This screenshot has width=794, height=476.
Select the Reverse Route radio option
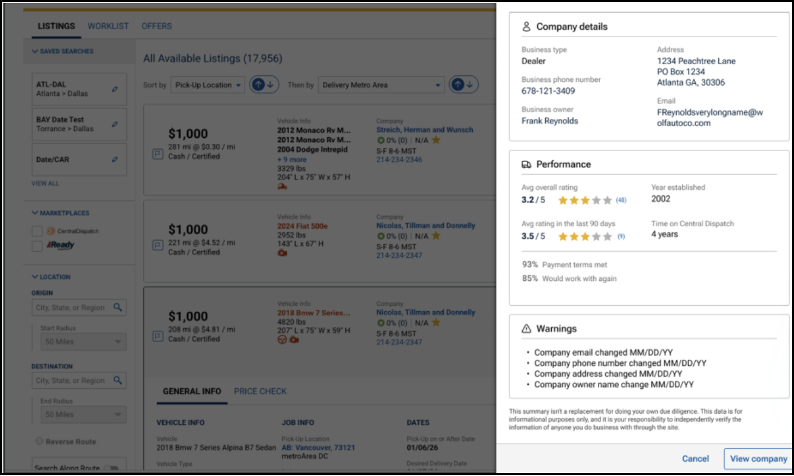(x=39, y=441)
